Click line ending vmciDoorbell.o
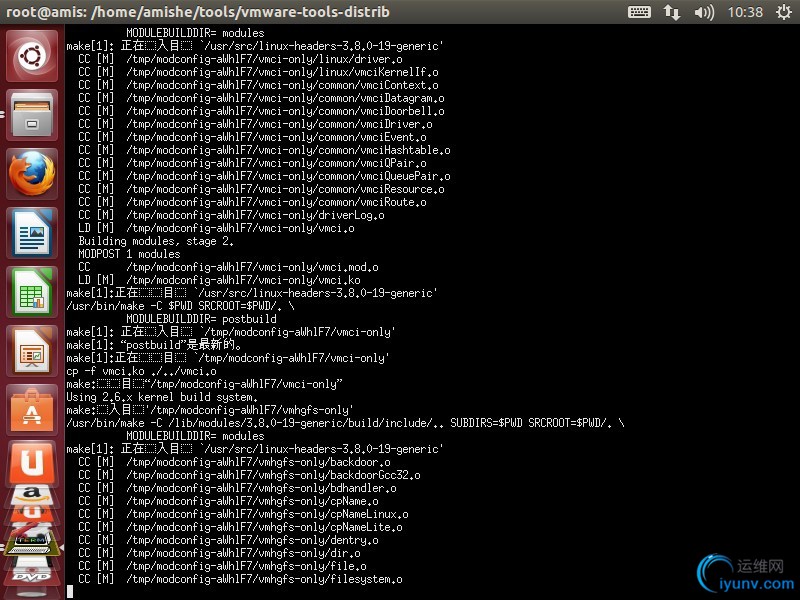 [261, 111]
